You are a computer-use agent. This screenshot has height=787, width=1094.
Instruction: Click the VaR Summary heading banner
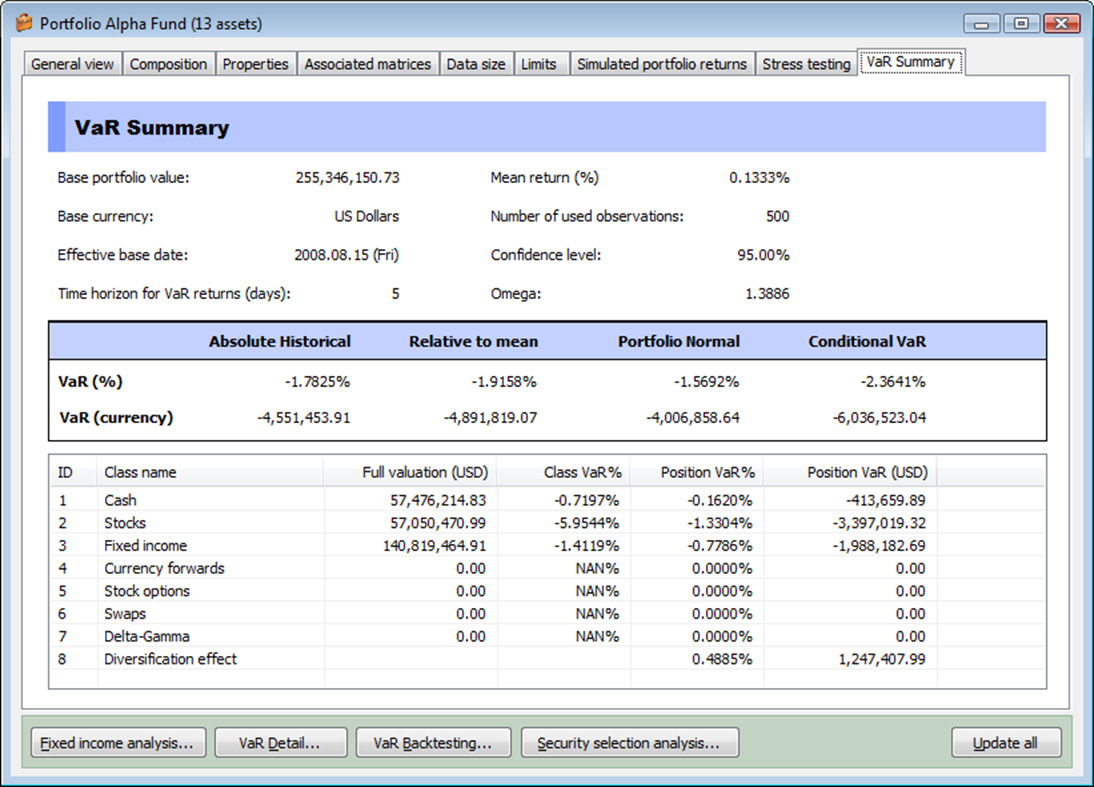click(547, 127)
